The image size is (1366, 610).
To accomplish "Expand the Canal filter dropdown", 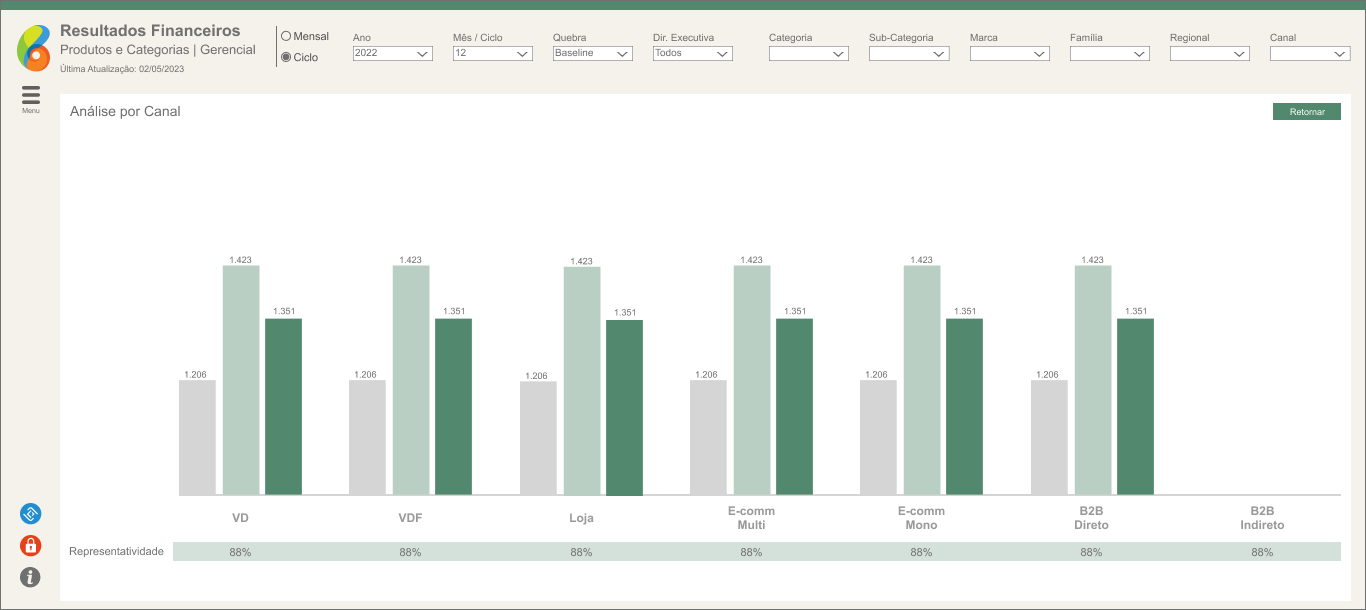I will point(1309,54).
